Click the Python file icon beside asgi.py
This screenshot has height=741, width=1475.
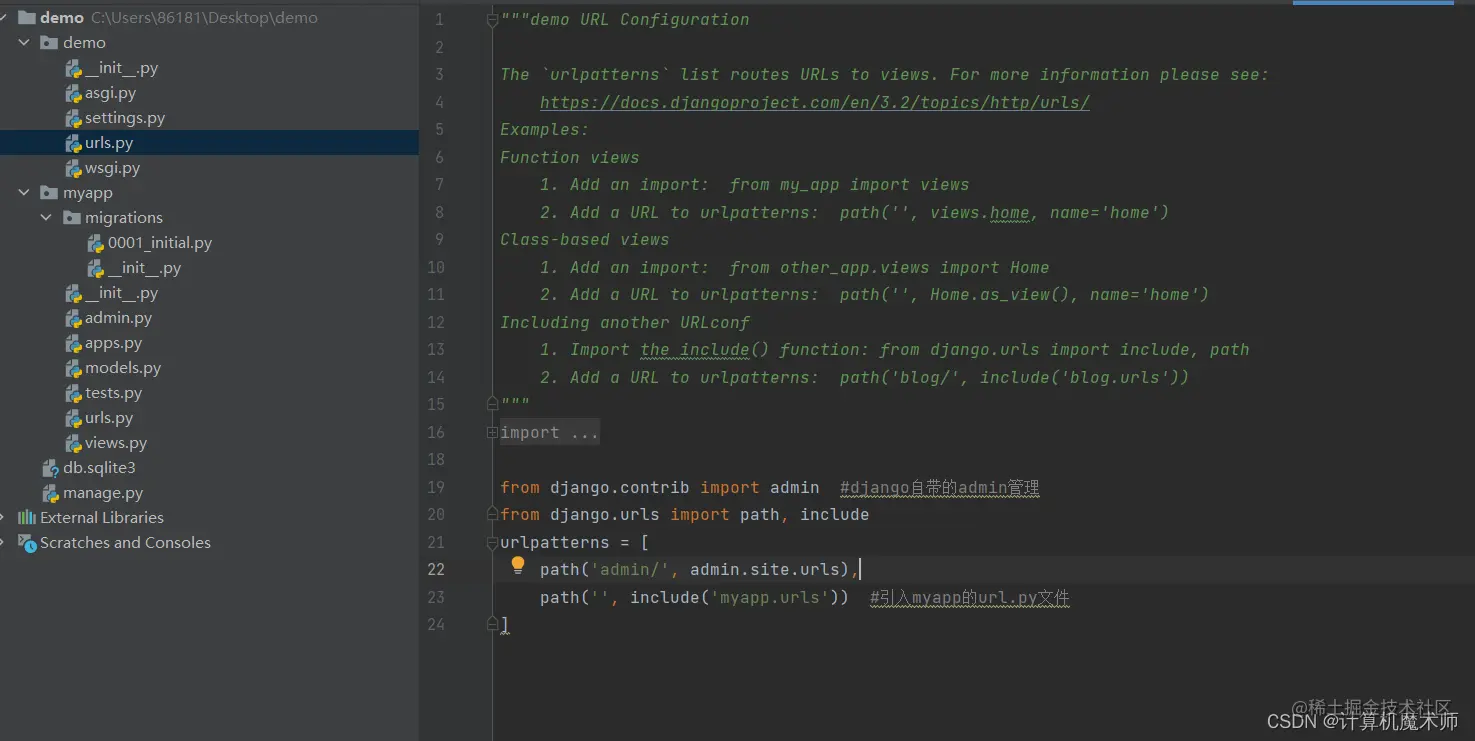point(73,93)
